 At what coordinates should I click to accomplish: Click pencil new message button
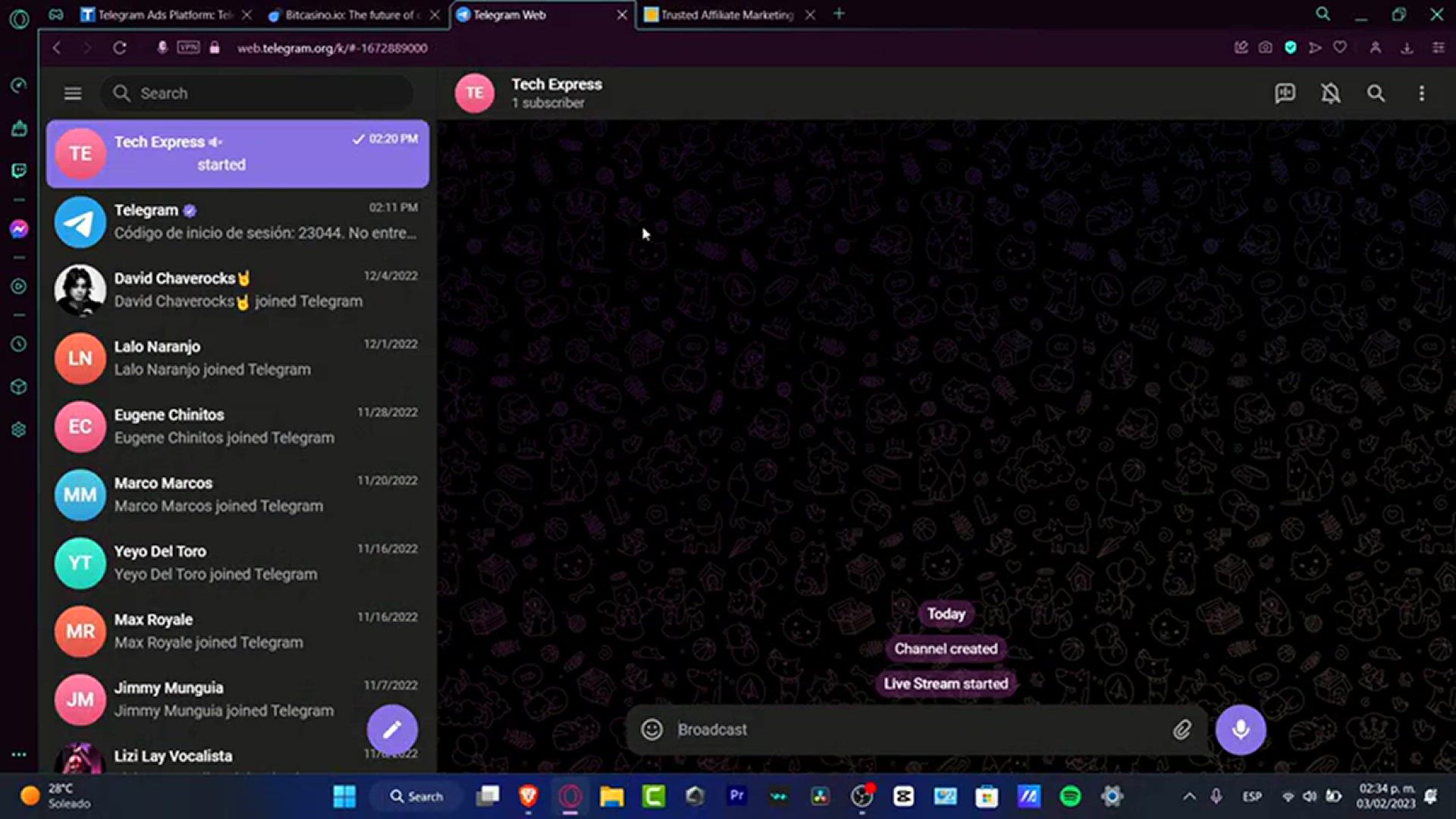(x=392, y=730)
